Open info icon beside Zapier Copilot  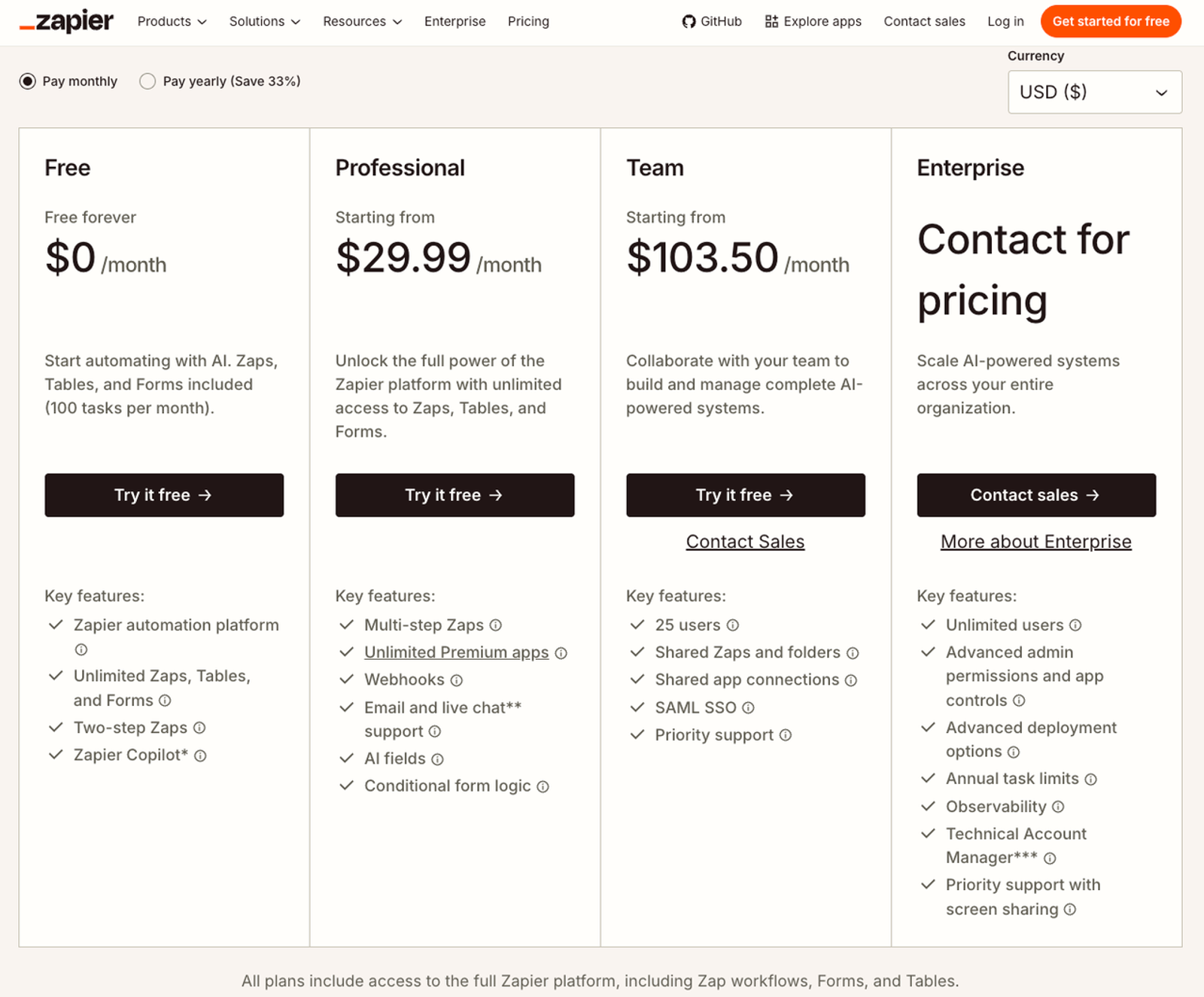pyautogui.click(x=200, y=755)
